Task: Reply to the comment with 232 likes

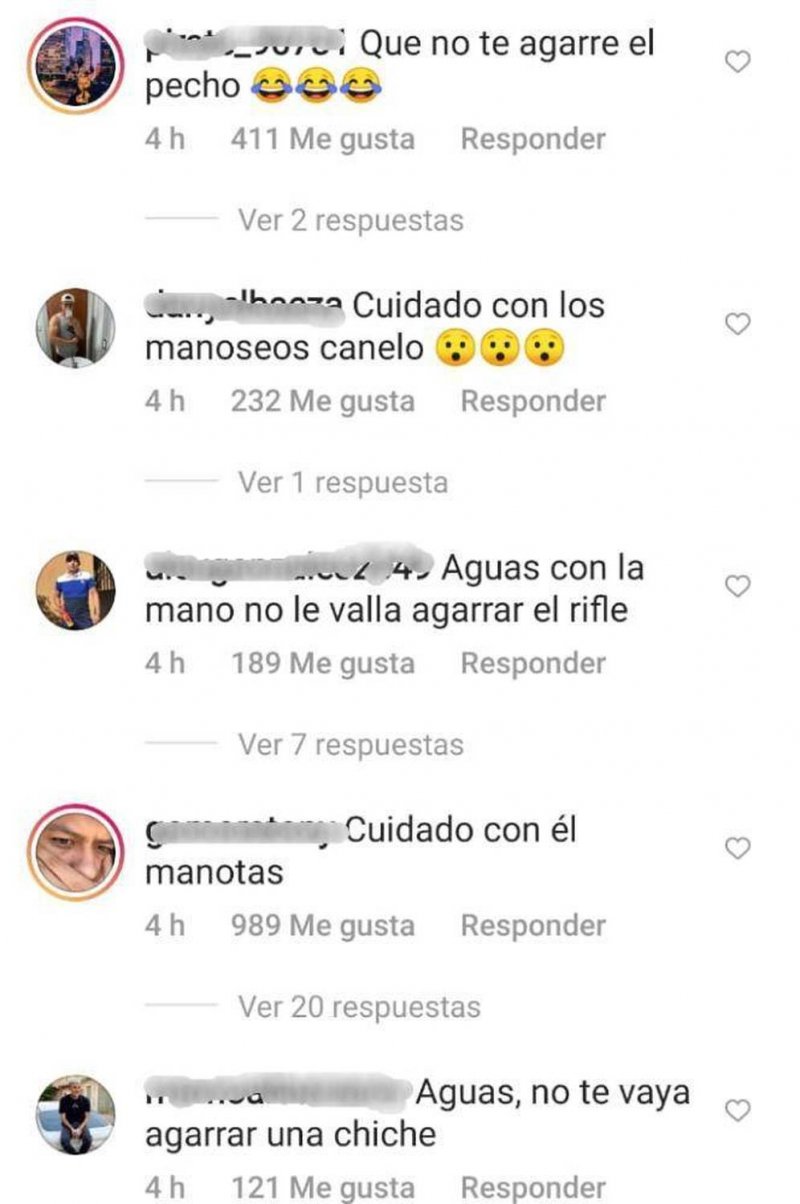Action: point(533,401)
